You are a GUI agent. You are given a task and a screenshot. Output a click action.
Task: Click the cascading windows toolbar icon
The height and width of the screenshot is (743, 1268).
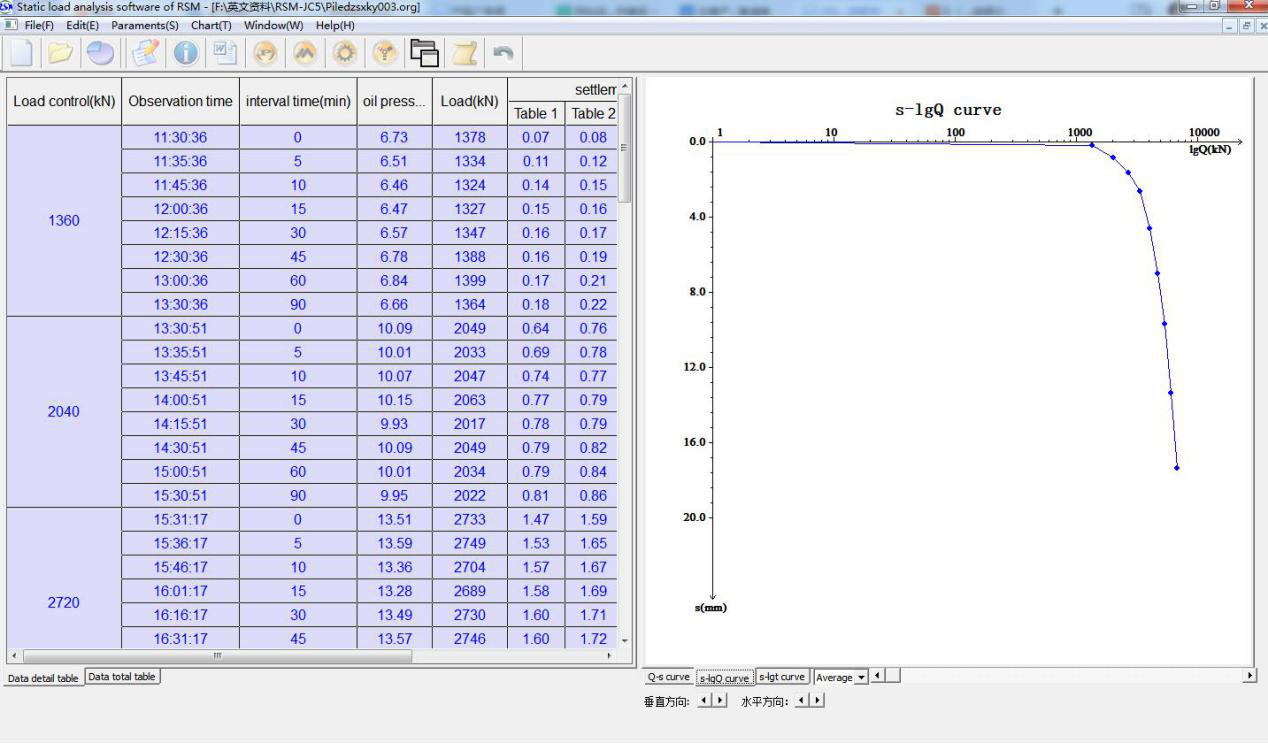(425, 54)
